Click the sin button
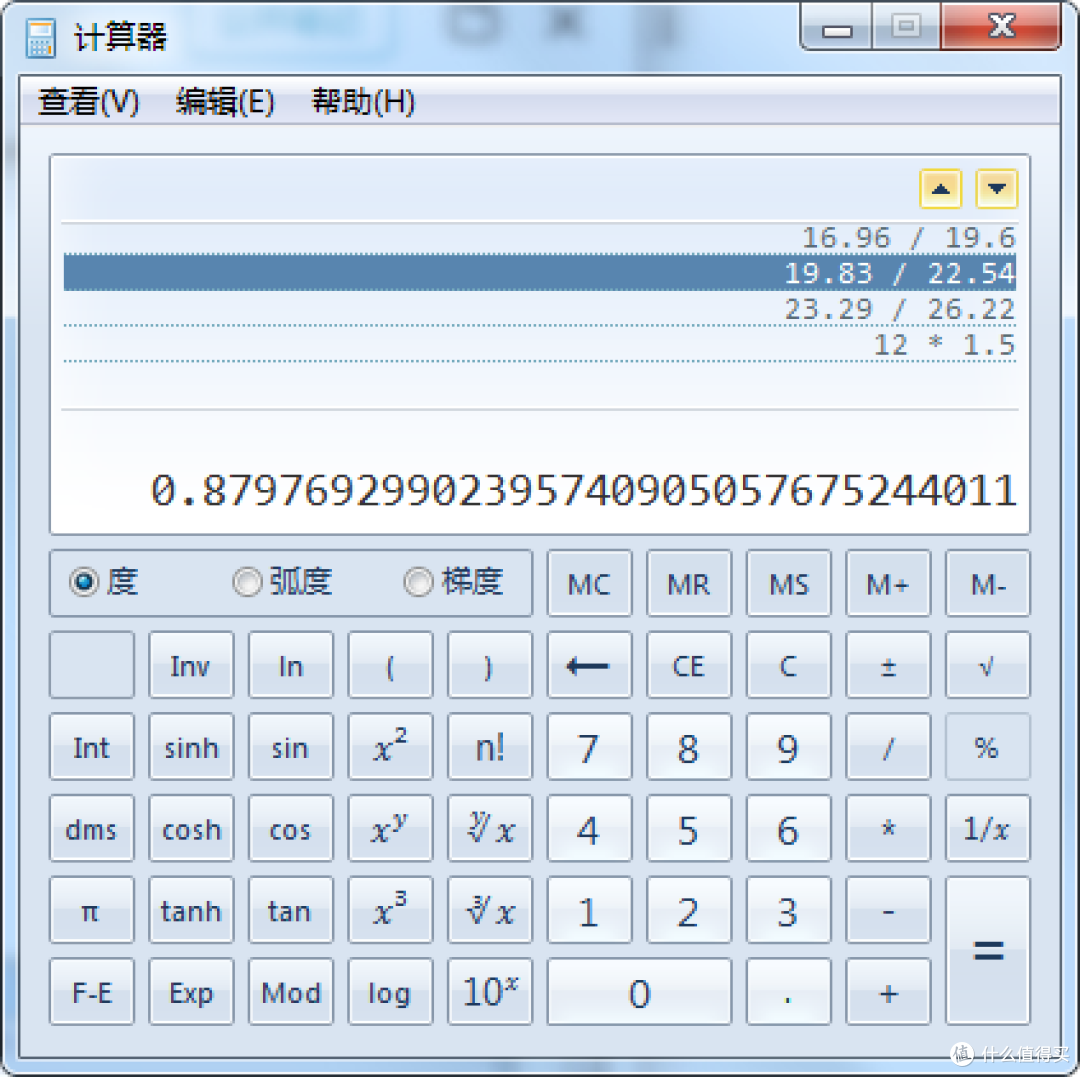 pos(291,747)
